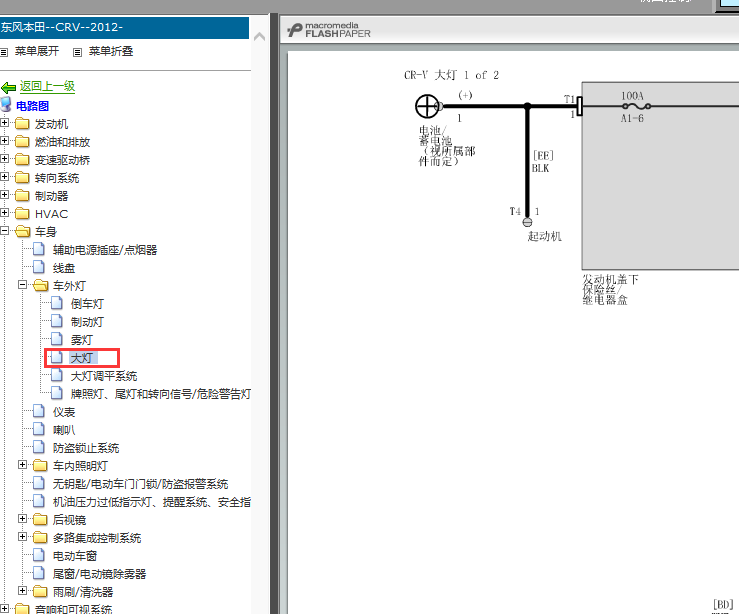Click the 音响和可视系统 folder label
This screenshot has width=739, height=614.
[x=74, y=609]
